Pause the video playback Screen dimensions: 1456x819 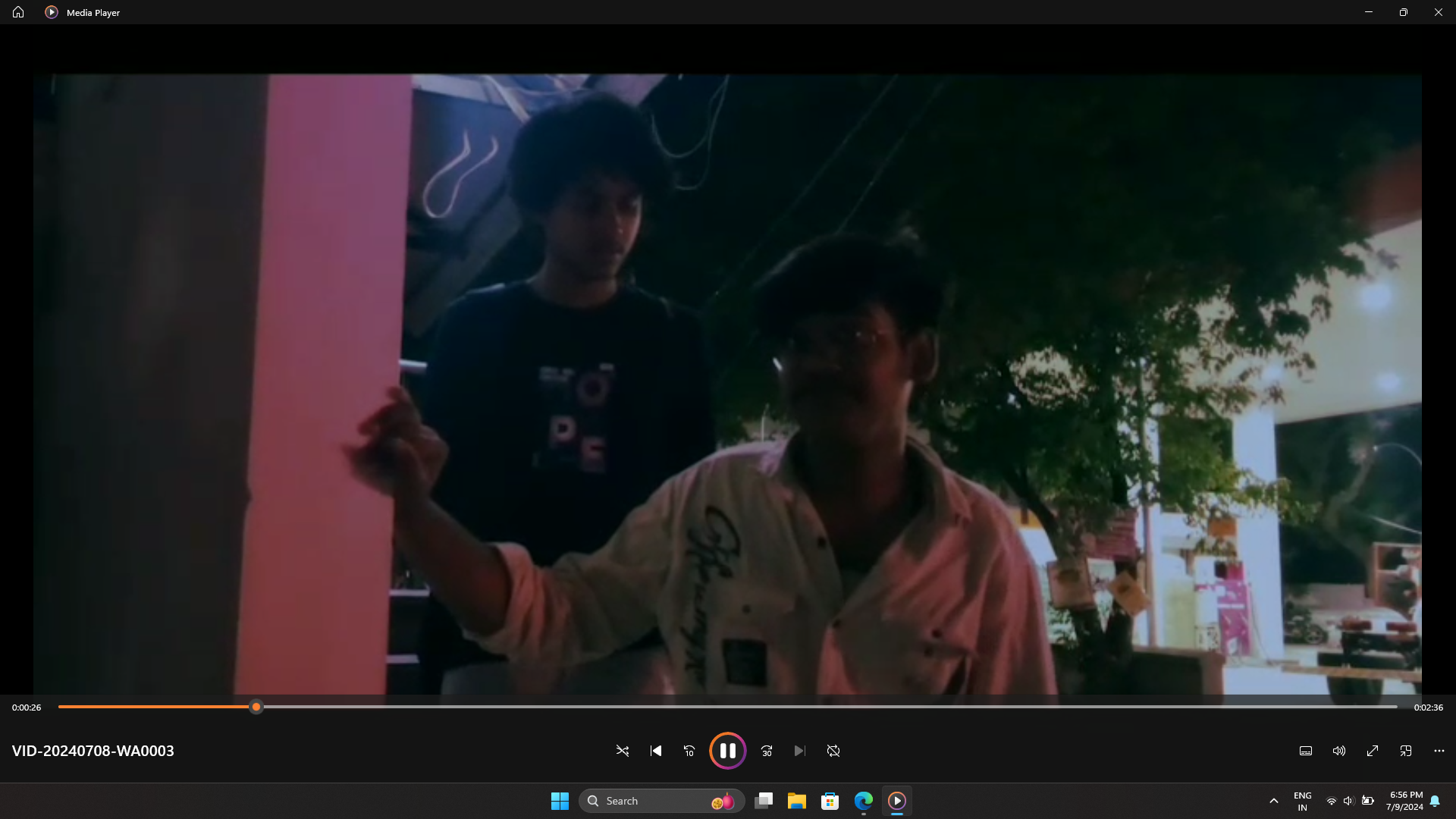point(727,751)
